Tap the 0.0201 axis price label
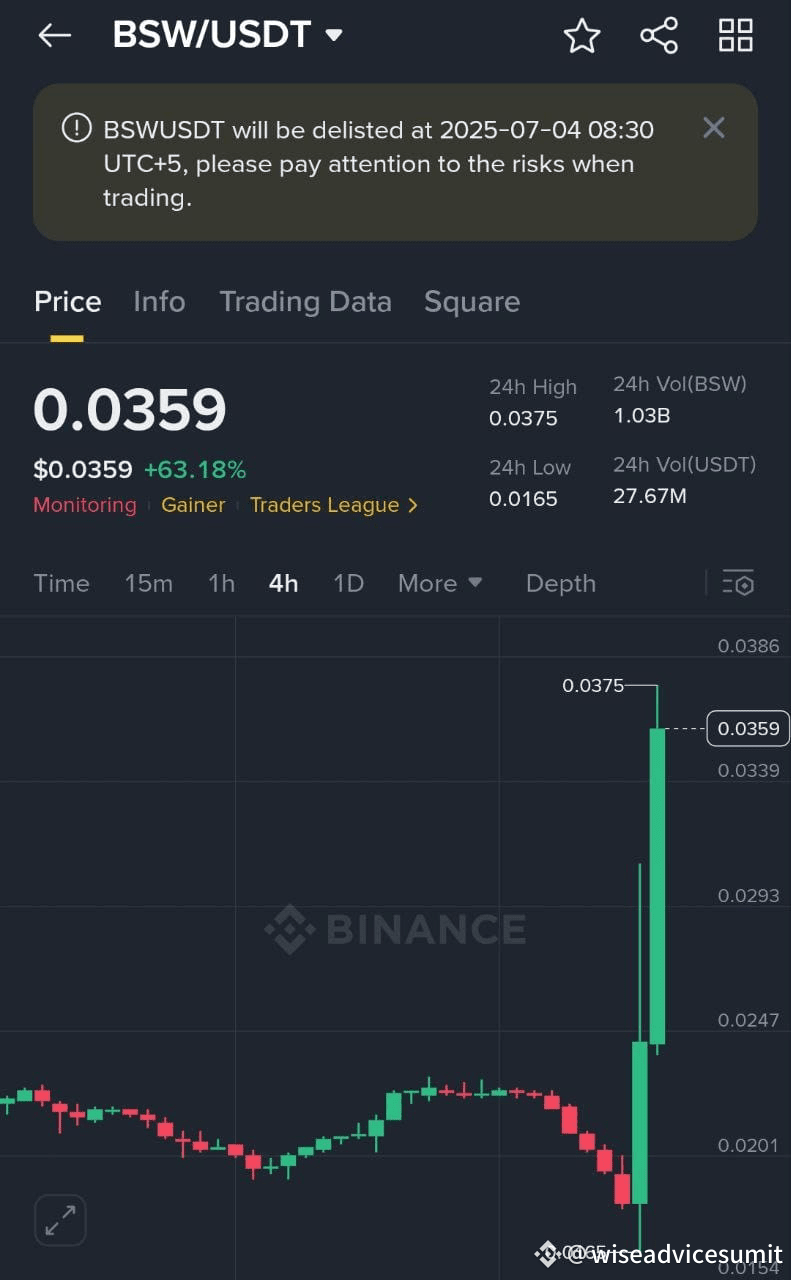 tap(748, 1145)
